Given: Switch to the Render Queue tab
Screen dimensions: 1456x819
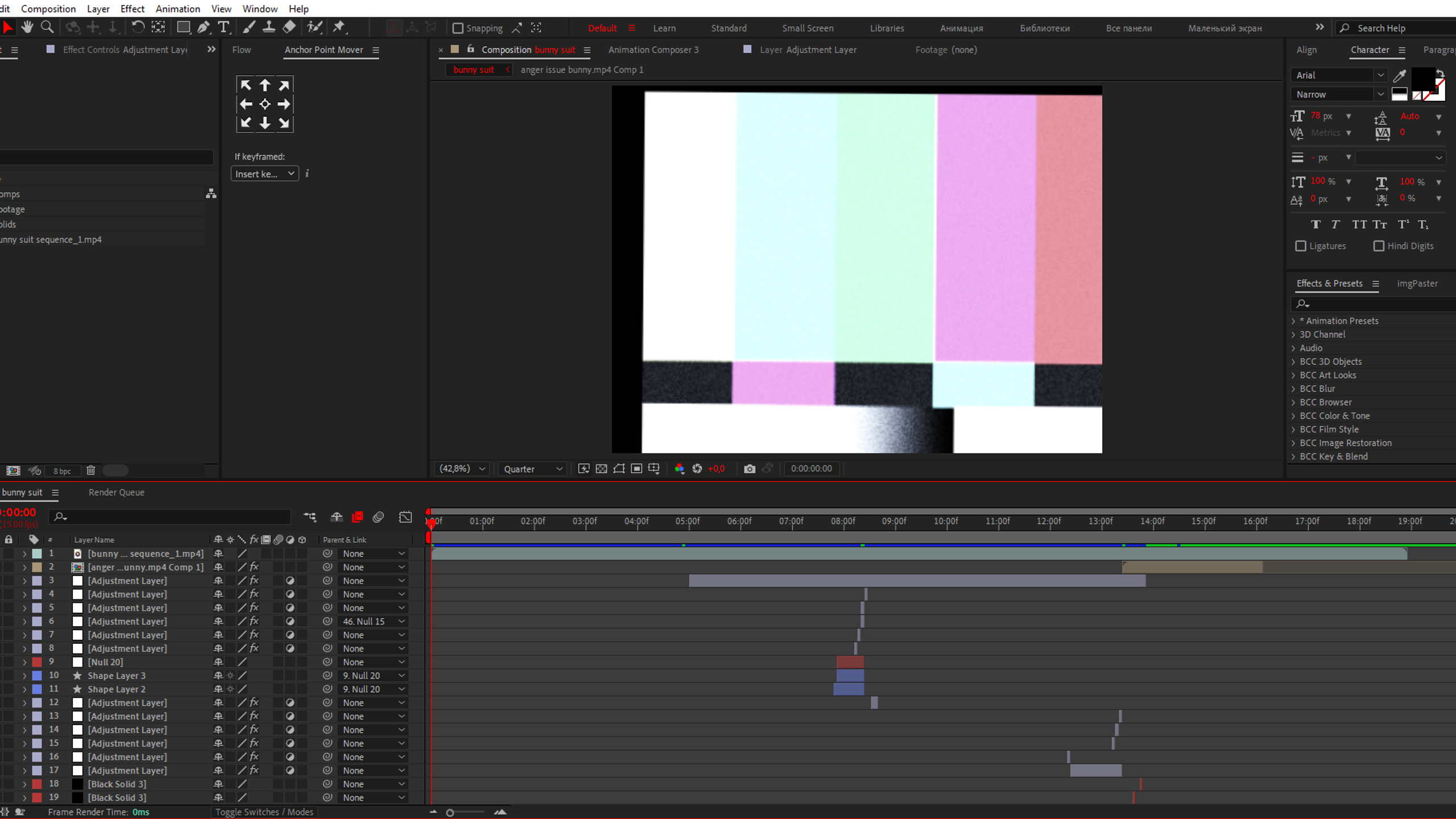Looking at the screenshot, I should (116, 493).
